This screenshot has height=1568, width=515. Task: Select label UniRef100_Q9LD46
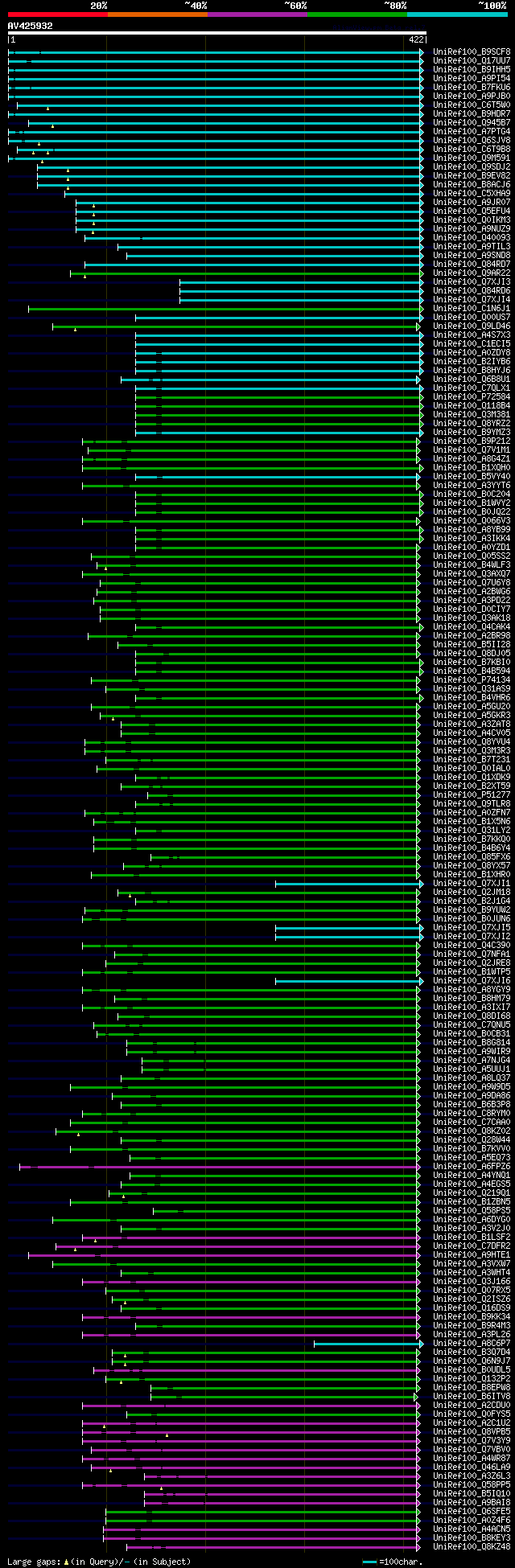[x=472, y=326]
